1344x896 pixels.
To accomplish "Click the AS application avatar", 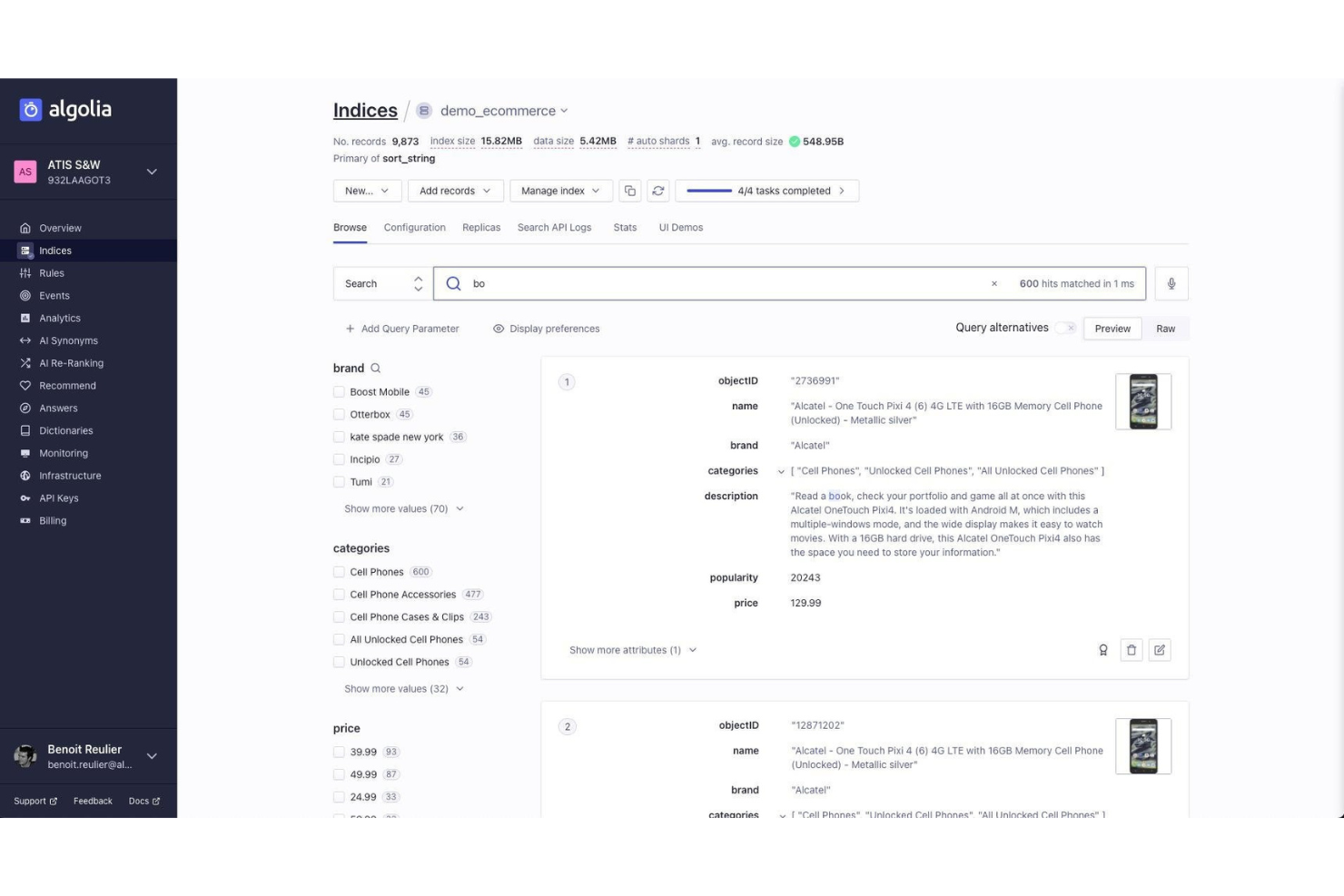I will 25,172.
